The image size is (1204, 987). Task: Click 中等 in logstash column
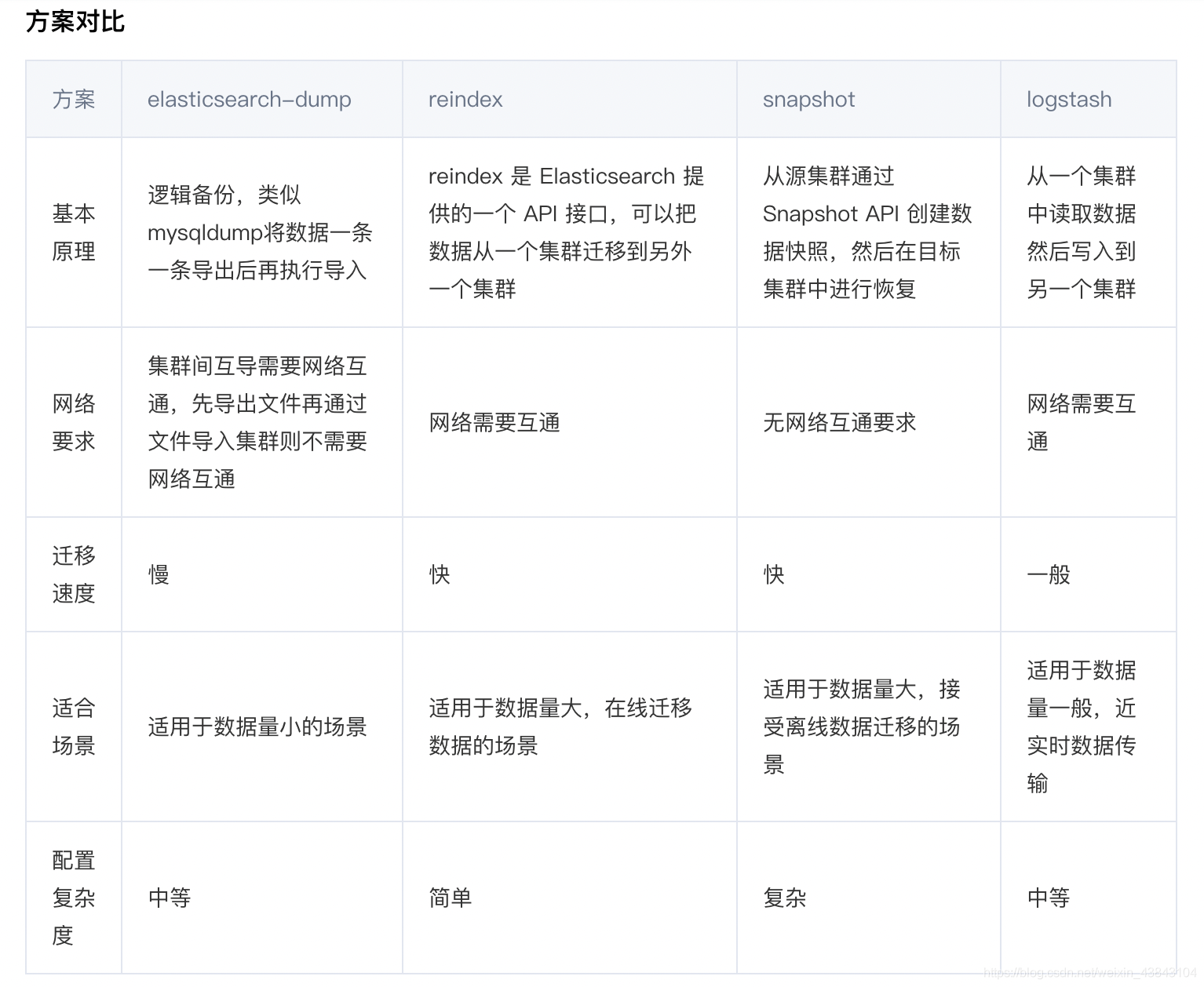pyautogui.click(x=1089, y=898)
